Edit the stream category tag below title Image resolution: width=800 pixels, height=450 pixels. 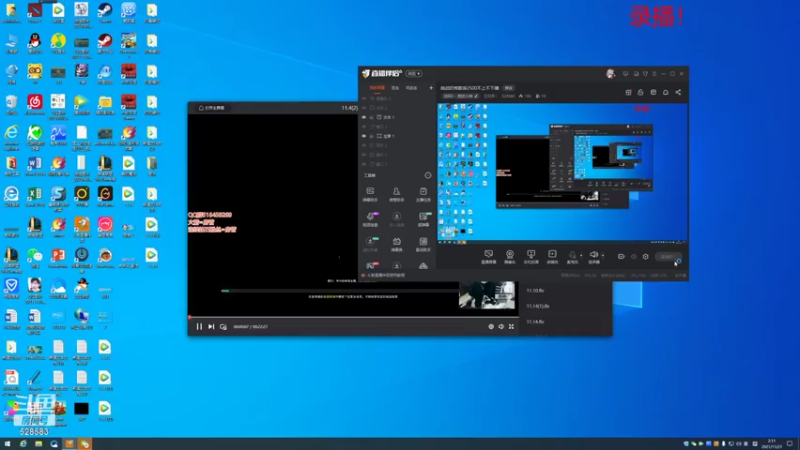point(460,96)
